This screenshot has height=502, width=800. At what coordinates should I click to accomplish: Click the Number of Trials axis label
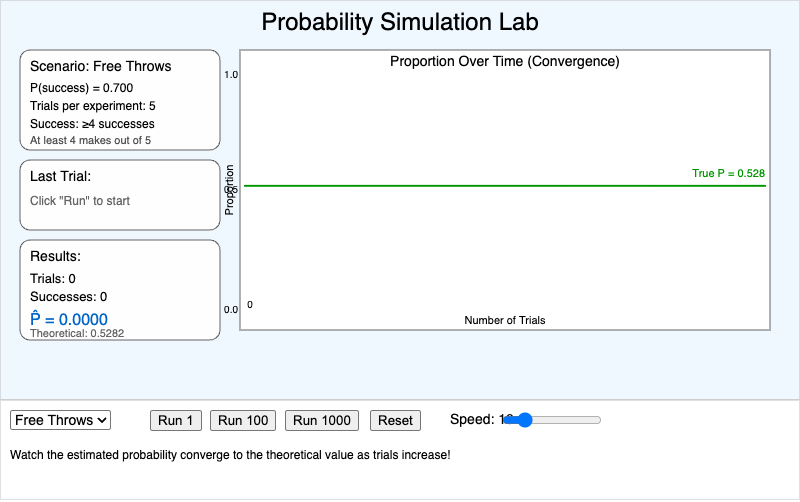click(505, 320)
